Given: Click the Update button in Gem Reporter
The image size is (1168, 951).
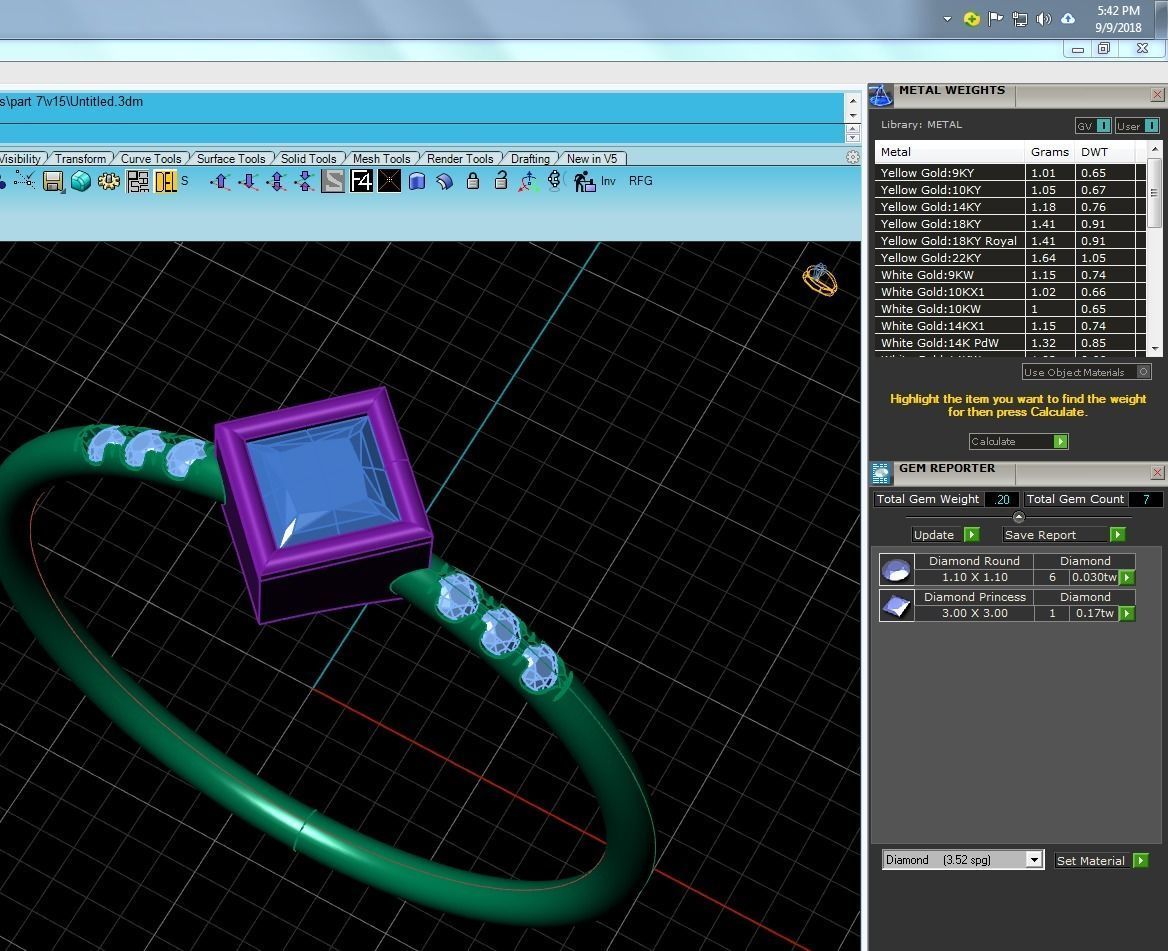Looking at the screenshot, I should point(946,535).
